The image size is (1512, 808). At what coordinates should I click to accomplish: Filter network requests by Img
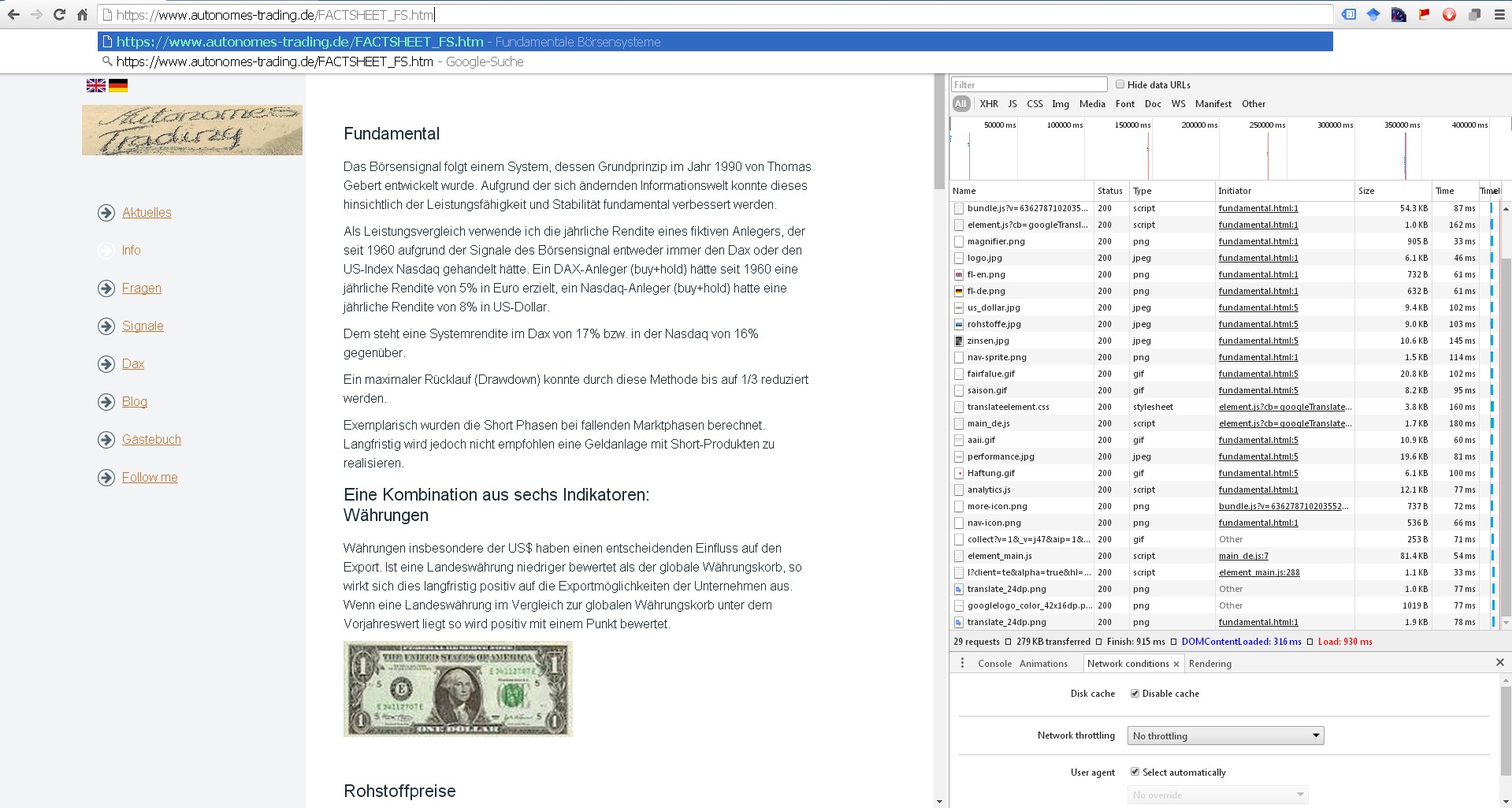tap(1061, 104)
